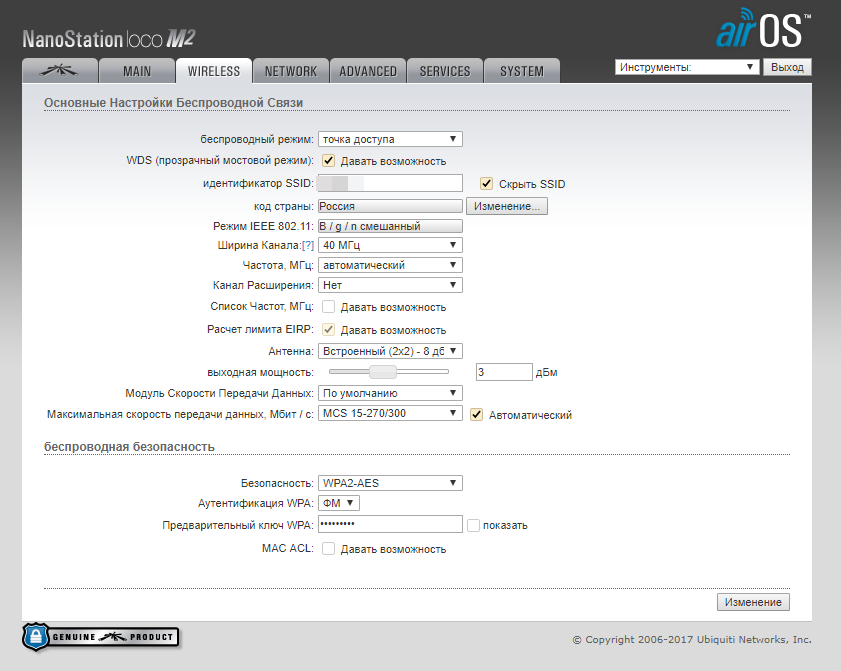The height and width of the screenshot is (671, 841).
Task: Enable the MAC ACL checkbox
Action: [x=328, y=549]
